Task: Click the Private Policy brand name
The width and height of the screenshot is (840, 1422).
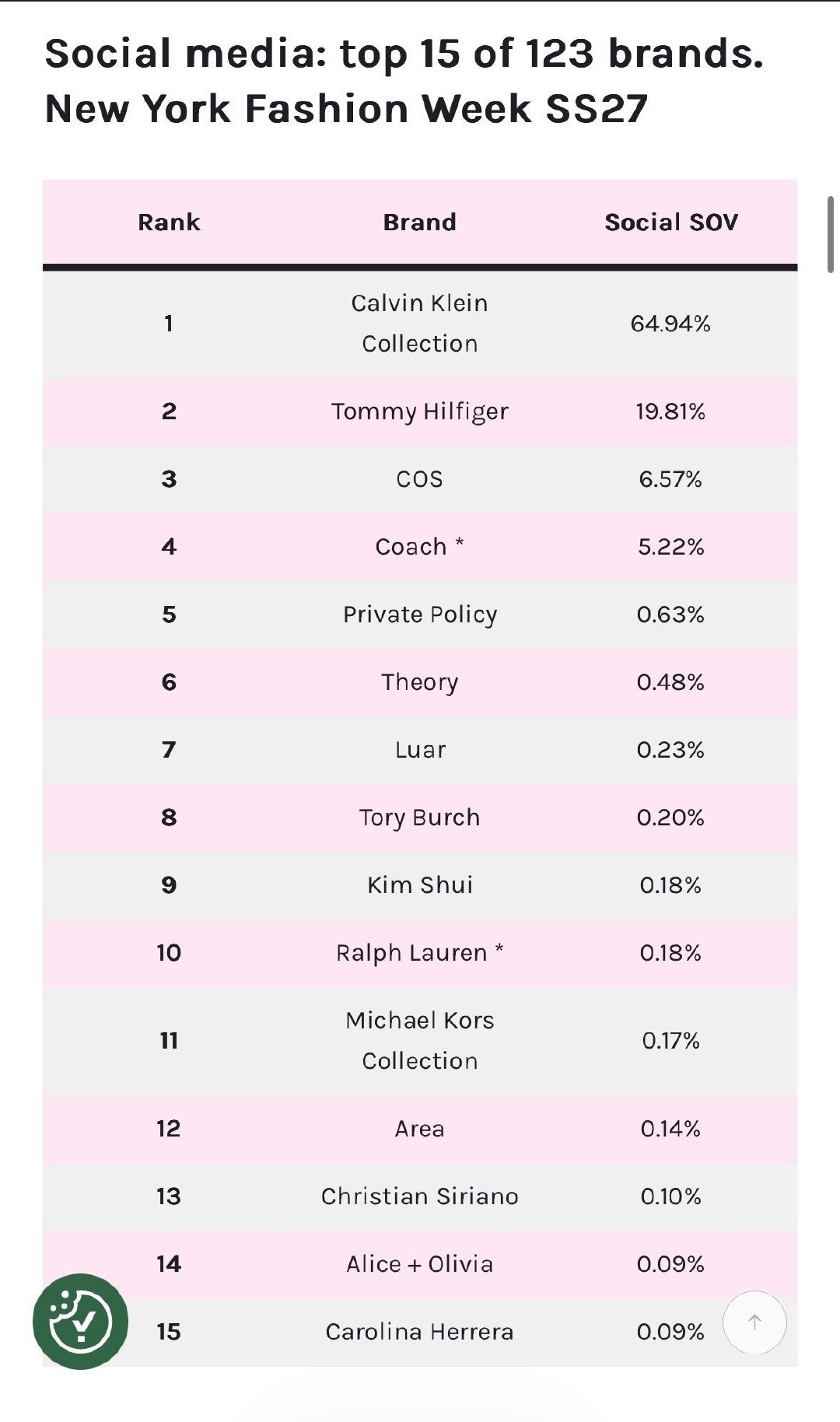Action: [420, 615]
